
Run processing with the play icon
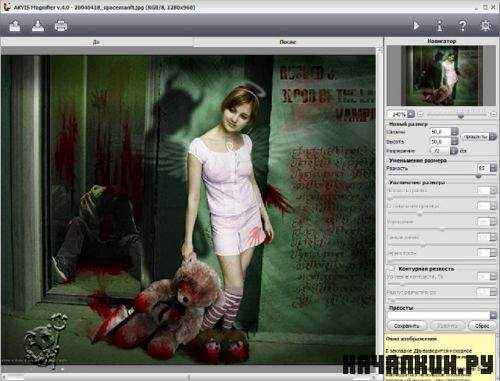click(416, 26)
